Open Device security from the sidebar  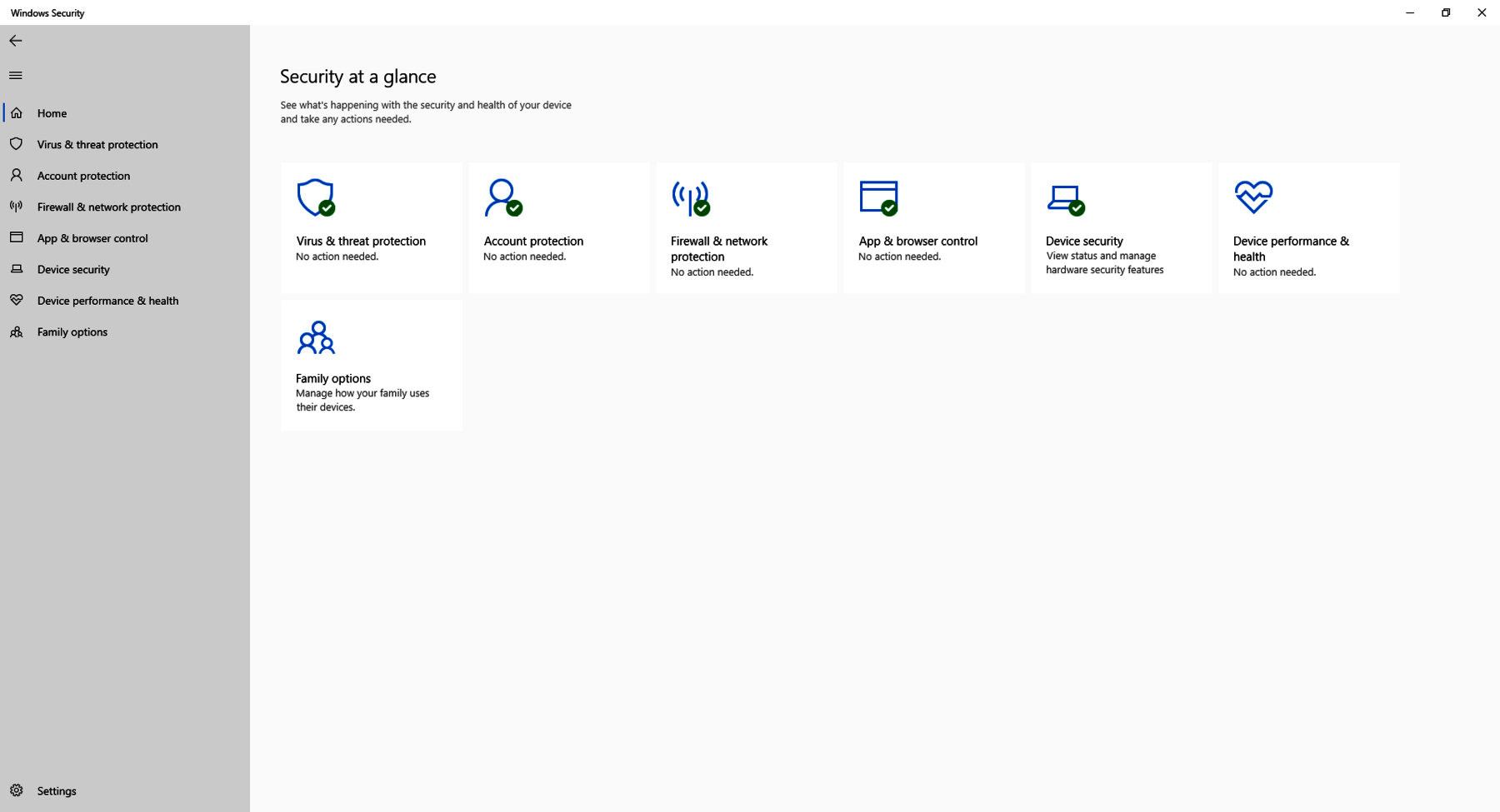pyautogui.click(x=73, y=270)
